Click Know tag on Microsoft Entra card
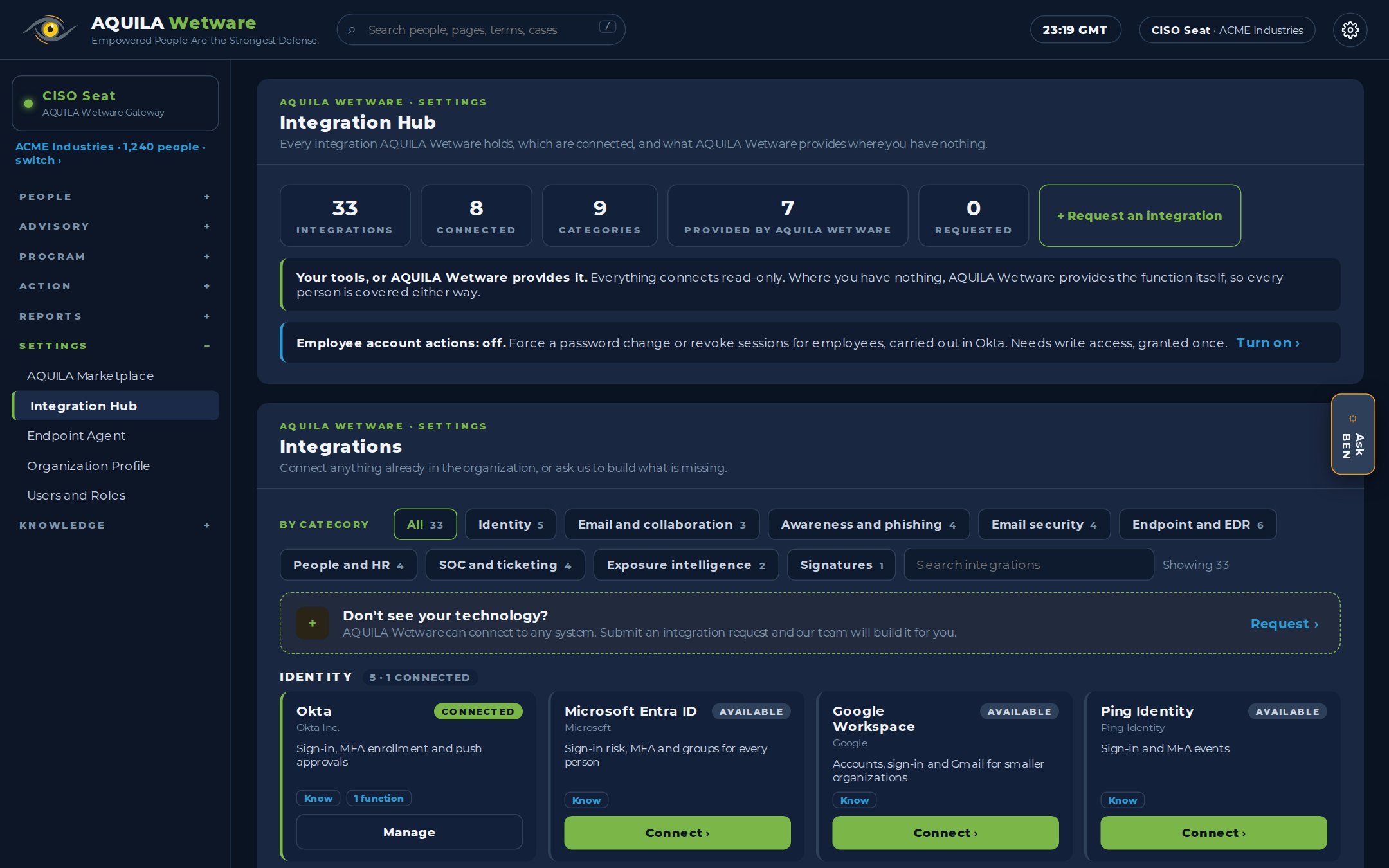Viewport: 1389px width, 868px height. click(586, 800)
